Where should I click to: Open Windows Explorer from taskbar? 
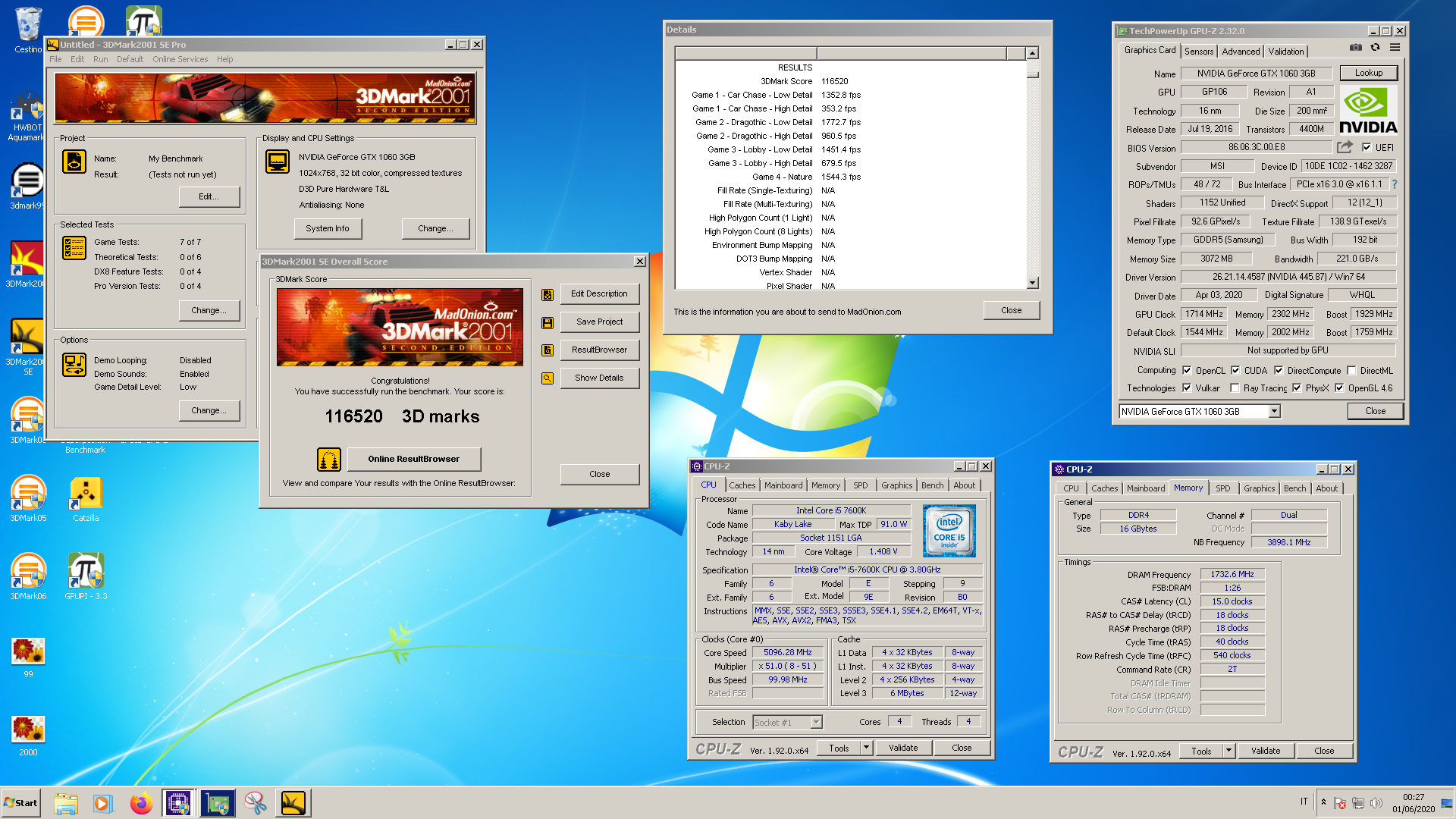tap(66, 803)
